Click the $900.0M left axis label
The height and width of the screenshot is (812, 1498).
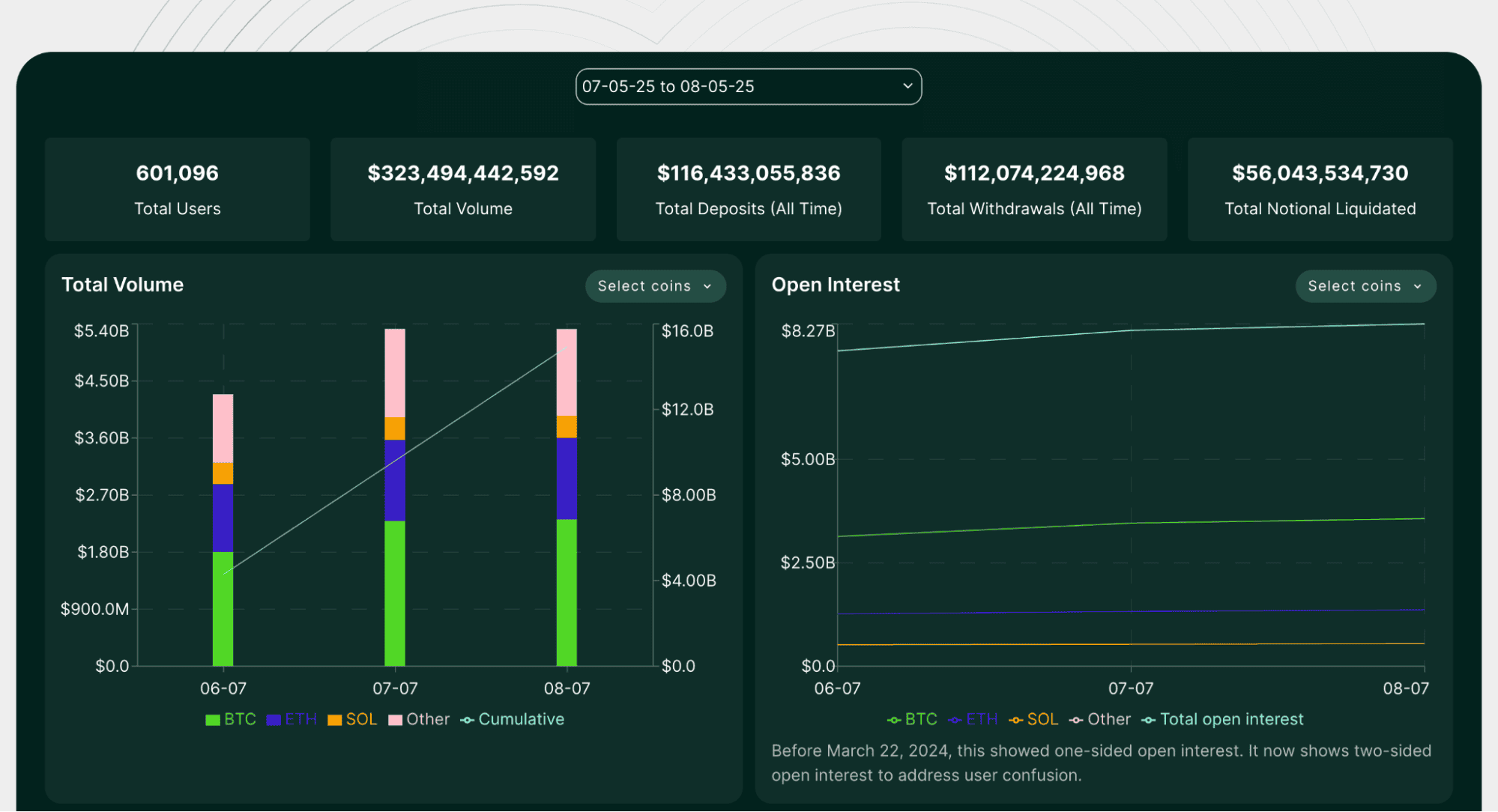[94, 609]
